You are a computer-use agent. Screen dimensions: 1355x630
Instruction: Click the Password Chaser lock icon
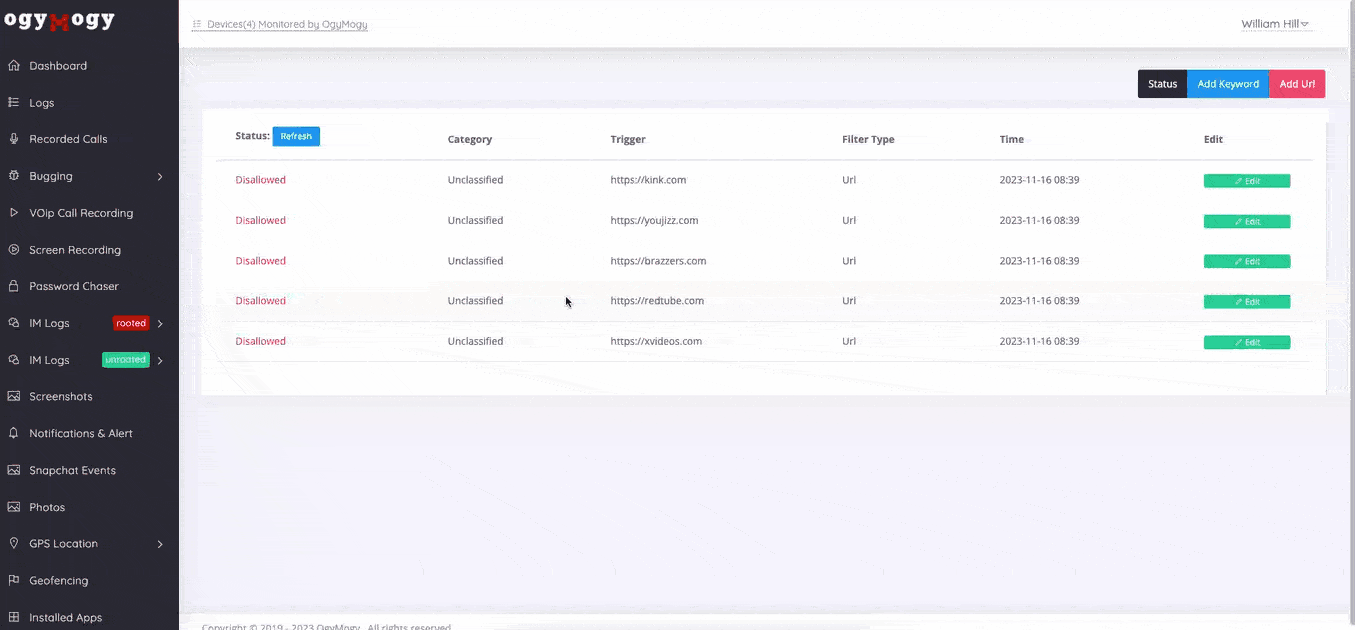14,286
